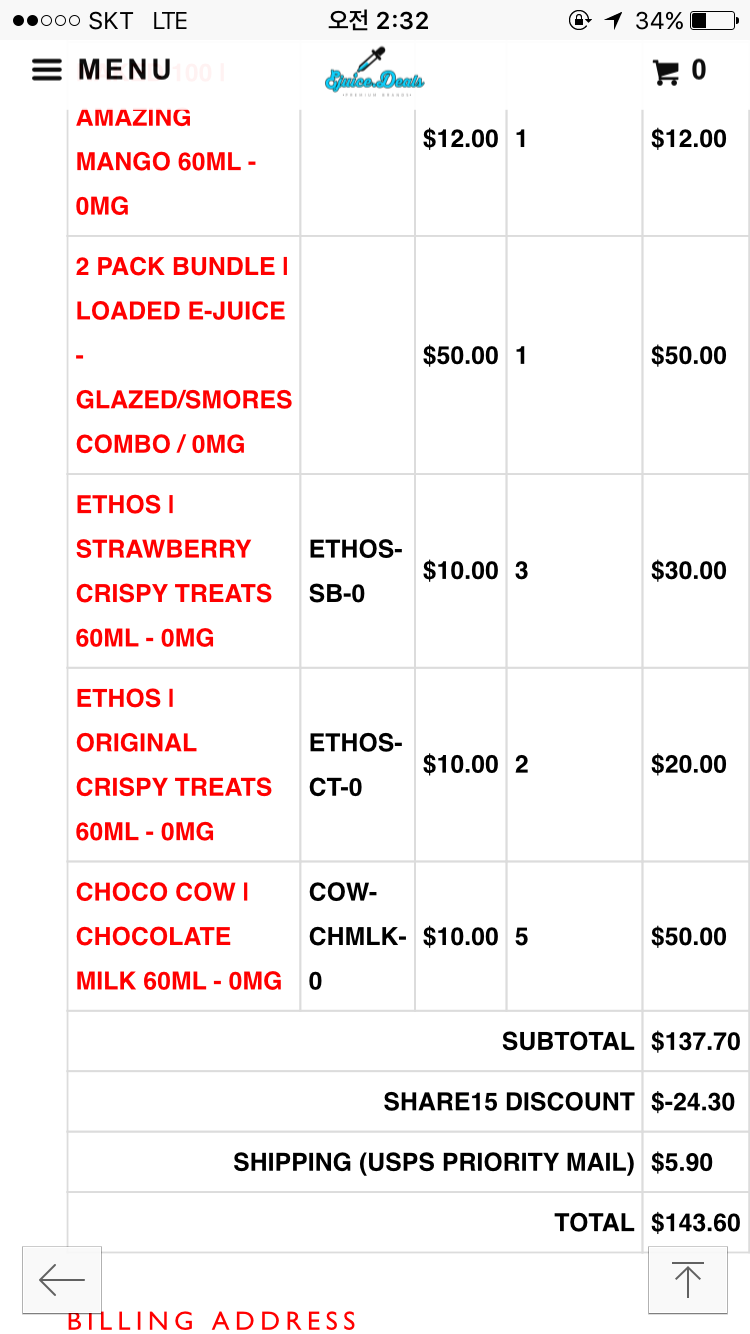The image size is (750, 1334).
Task: Tap the ETHOS-SB-0 SKU cell
Action: pos(355,571)
